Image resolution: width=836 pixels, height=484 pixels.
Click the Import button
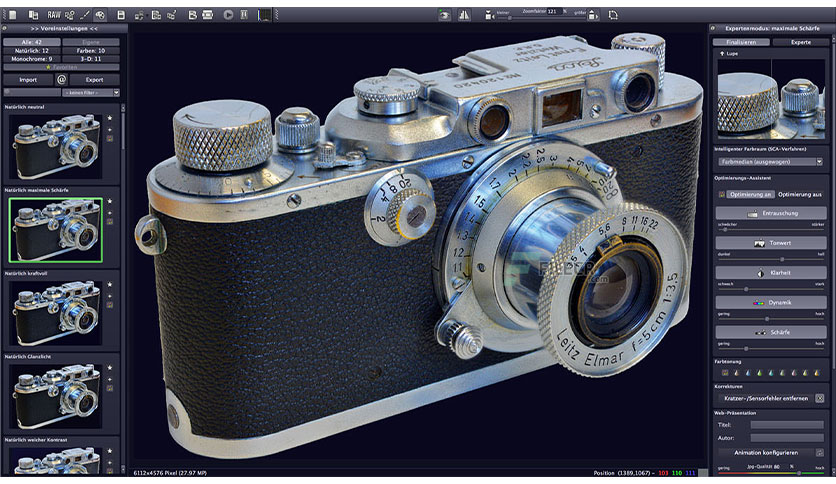[x=28, y=79]
